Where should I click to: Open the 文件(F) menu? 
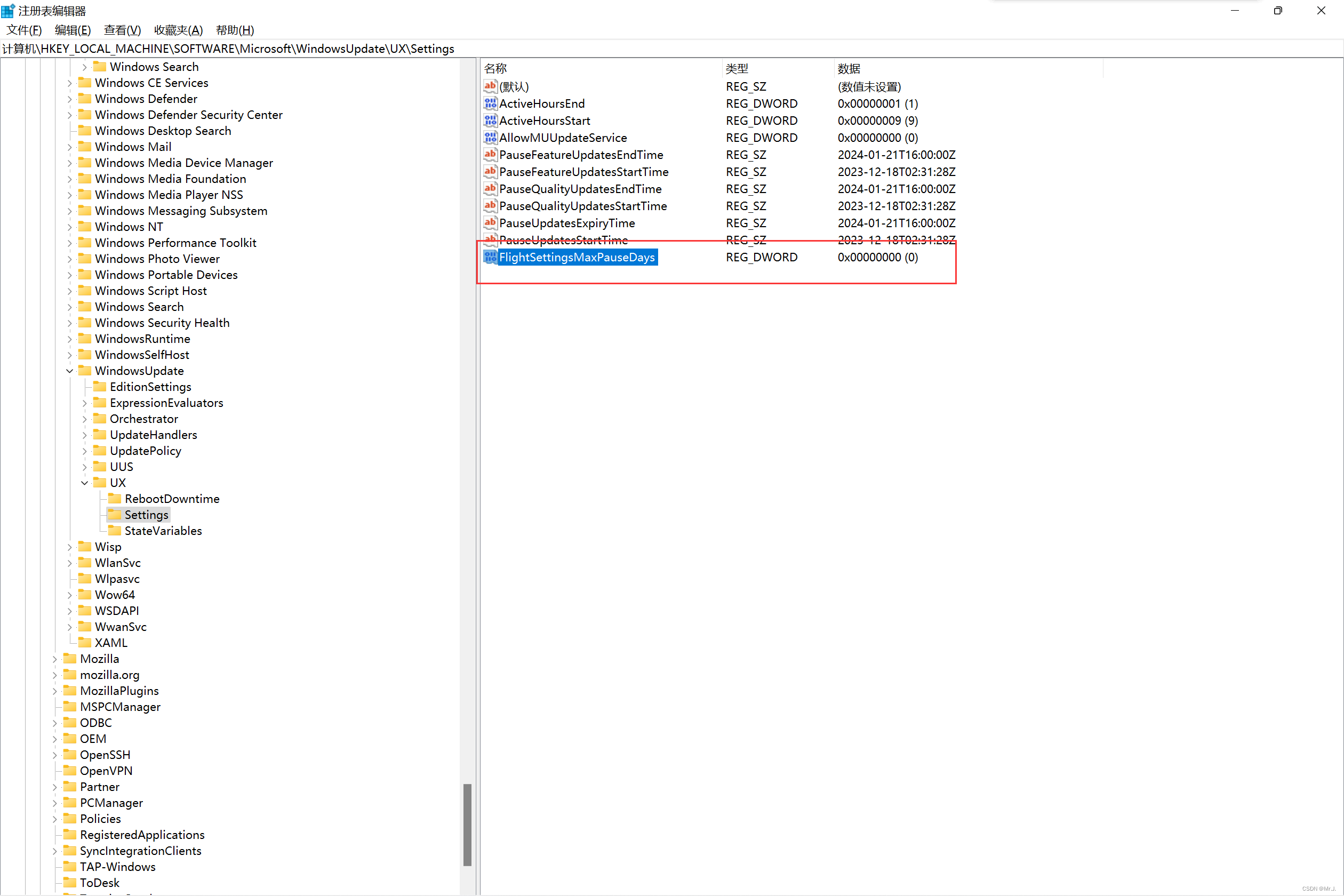pos(24,30)
